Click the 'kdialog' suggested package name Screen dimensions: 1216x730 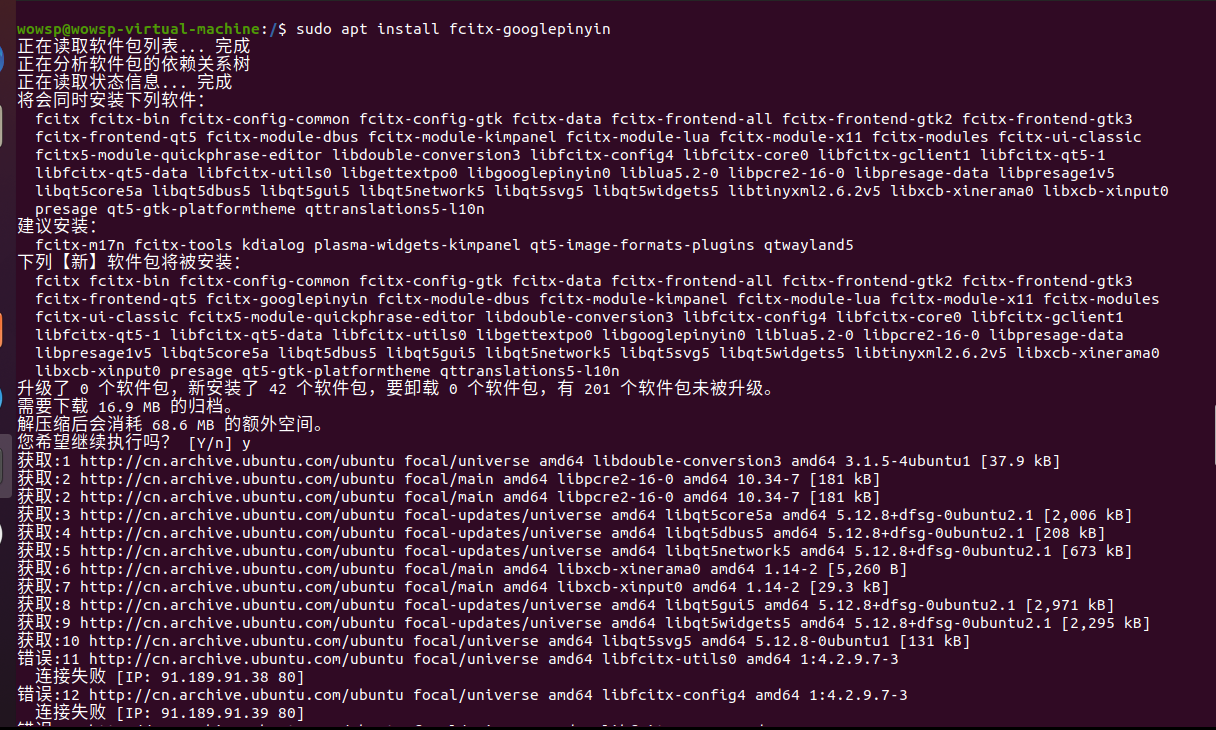click(x=273, y=245)
